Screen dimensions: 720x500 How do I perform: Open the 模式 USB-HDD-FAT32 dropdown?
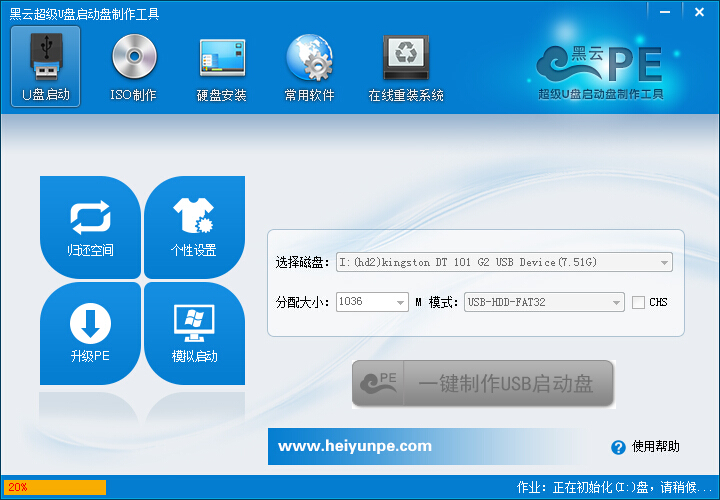coord(544,303)
